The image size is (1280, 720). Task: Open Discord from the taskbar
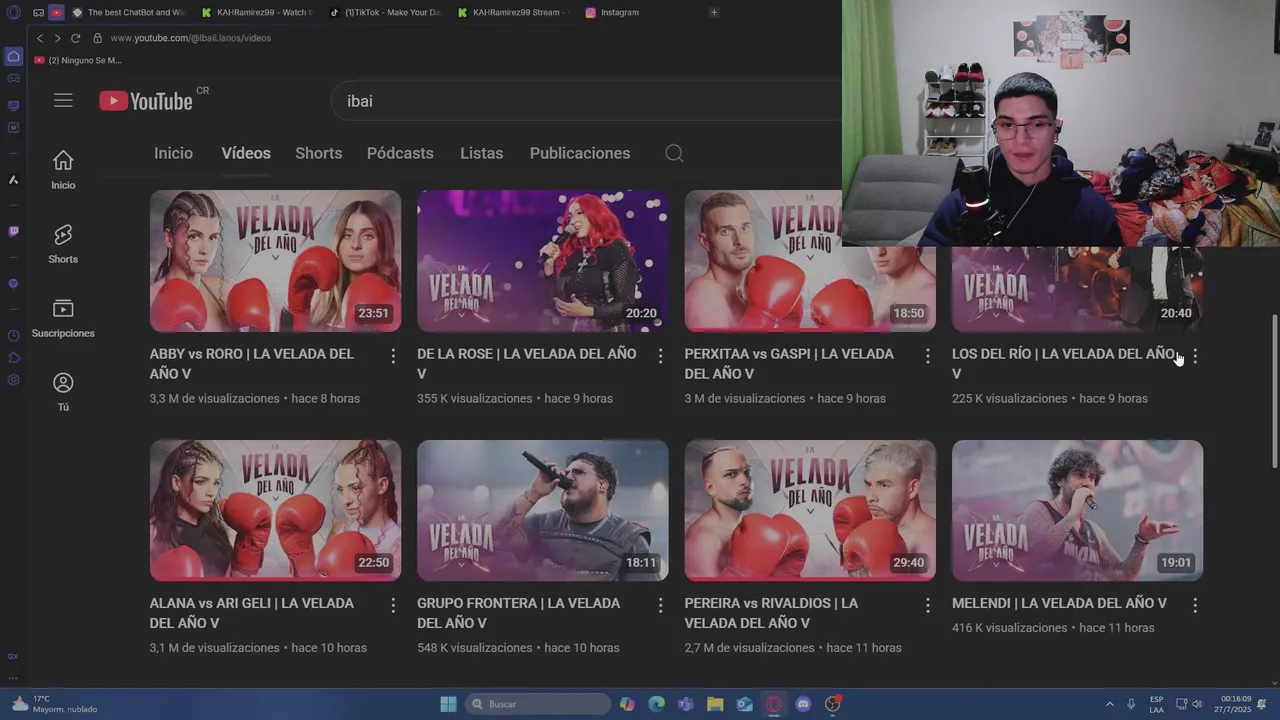coord(803,704)
